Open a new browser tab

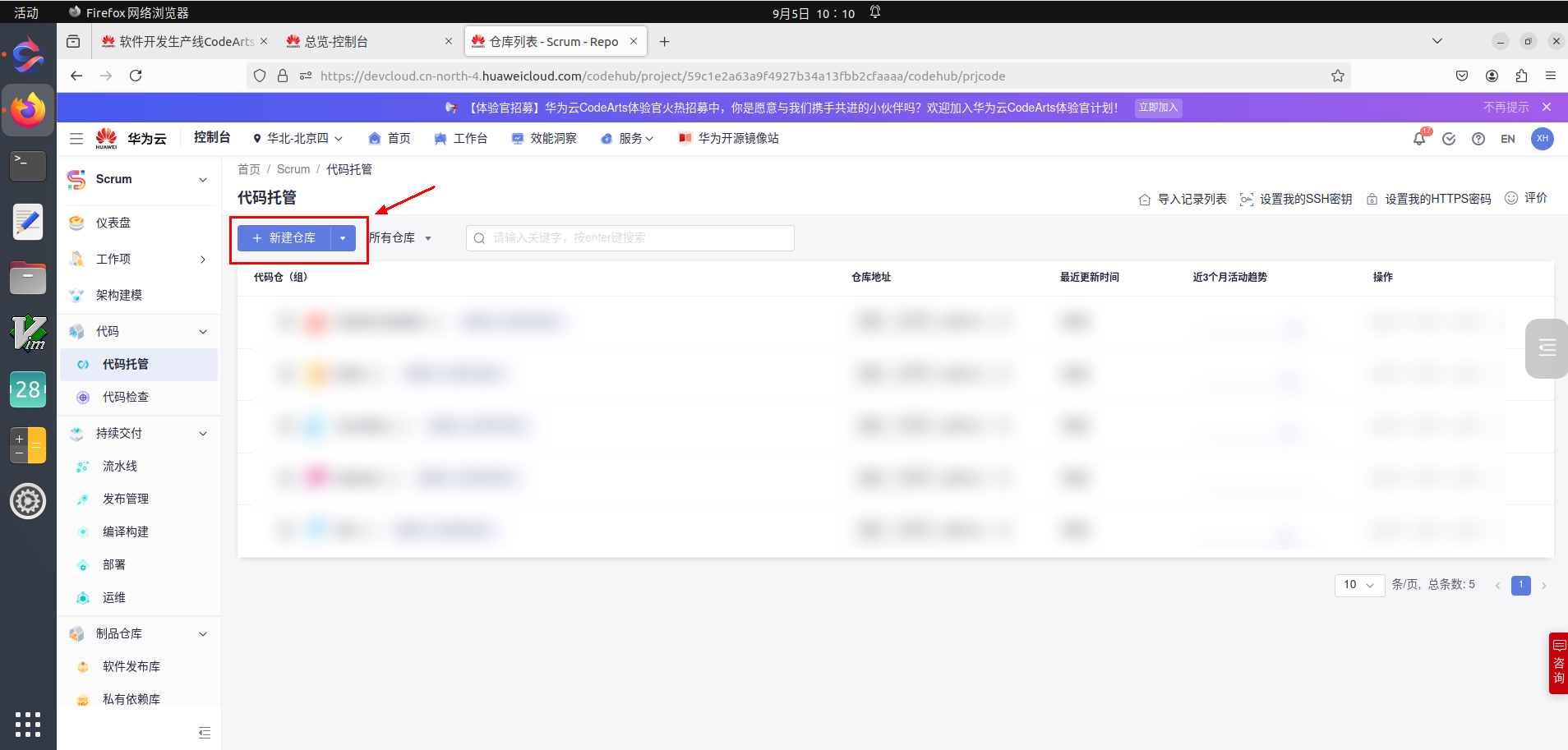point(665,42)
